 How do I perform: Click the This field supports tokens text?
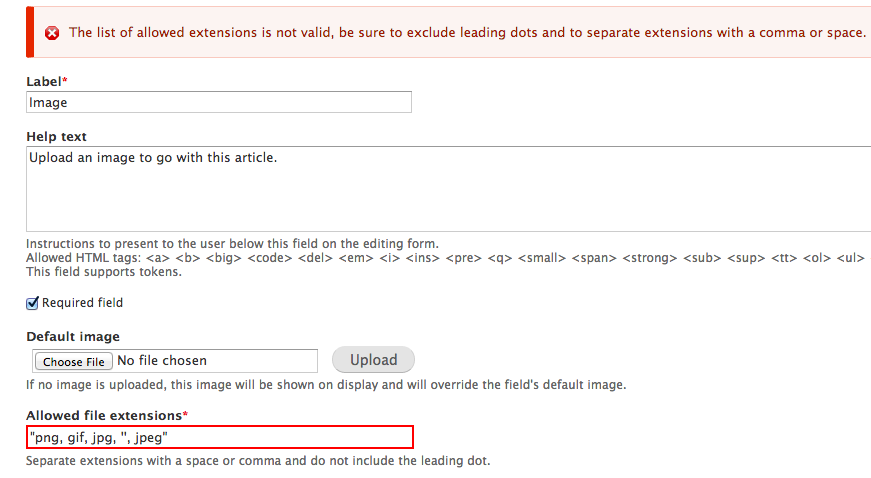pos(104,272)
